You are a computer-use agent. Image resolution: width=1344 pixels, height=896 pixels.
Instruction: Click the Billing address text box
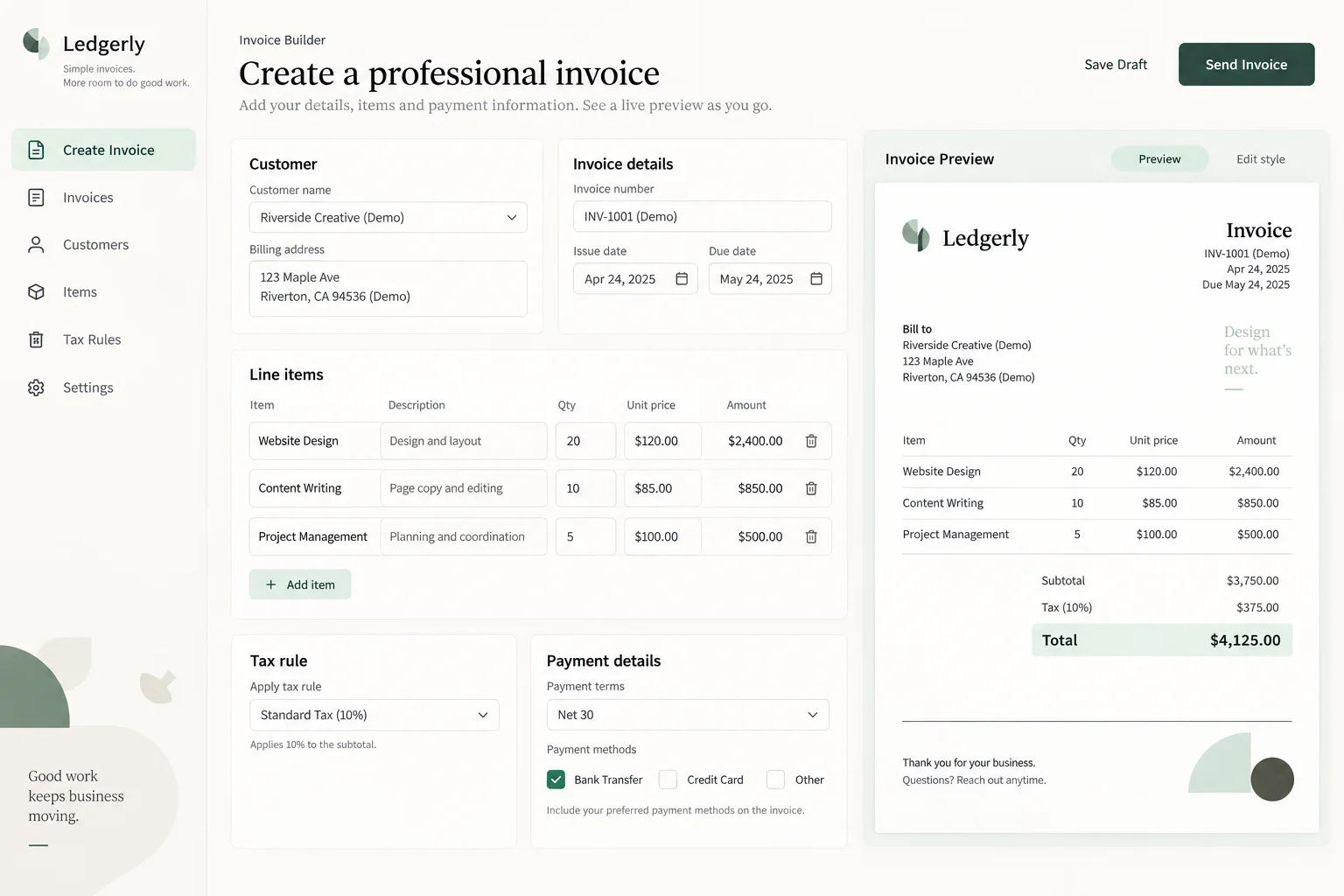(x=388, y=289)
